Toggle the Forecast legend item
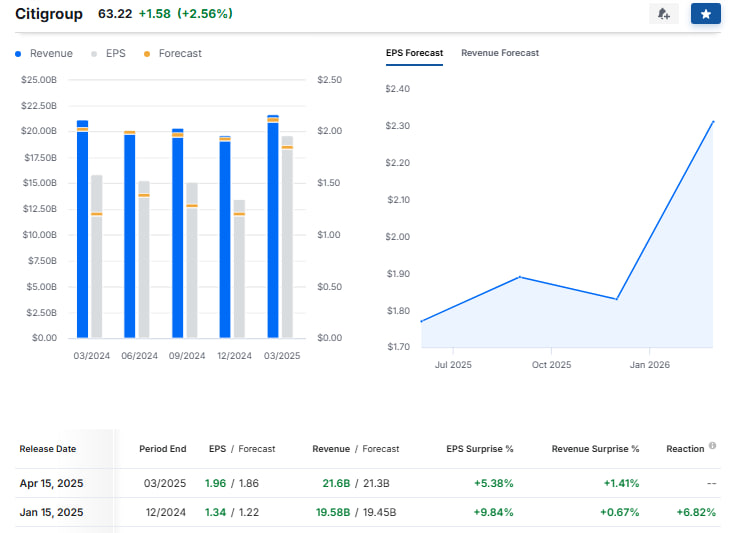Viewport: 747px width, 533px height. (x=173, y=53)
